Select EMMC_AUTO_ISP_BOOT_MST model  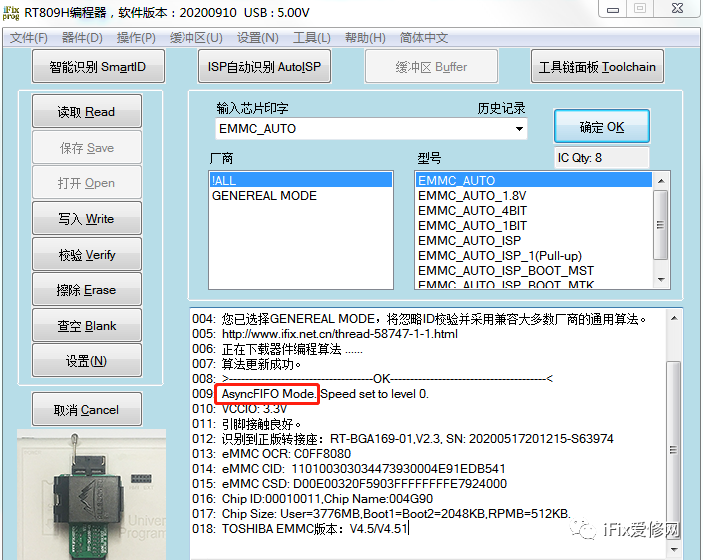click(x=534, y=270)
